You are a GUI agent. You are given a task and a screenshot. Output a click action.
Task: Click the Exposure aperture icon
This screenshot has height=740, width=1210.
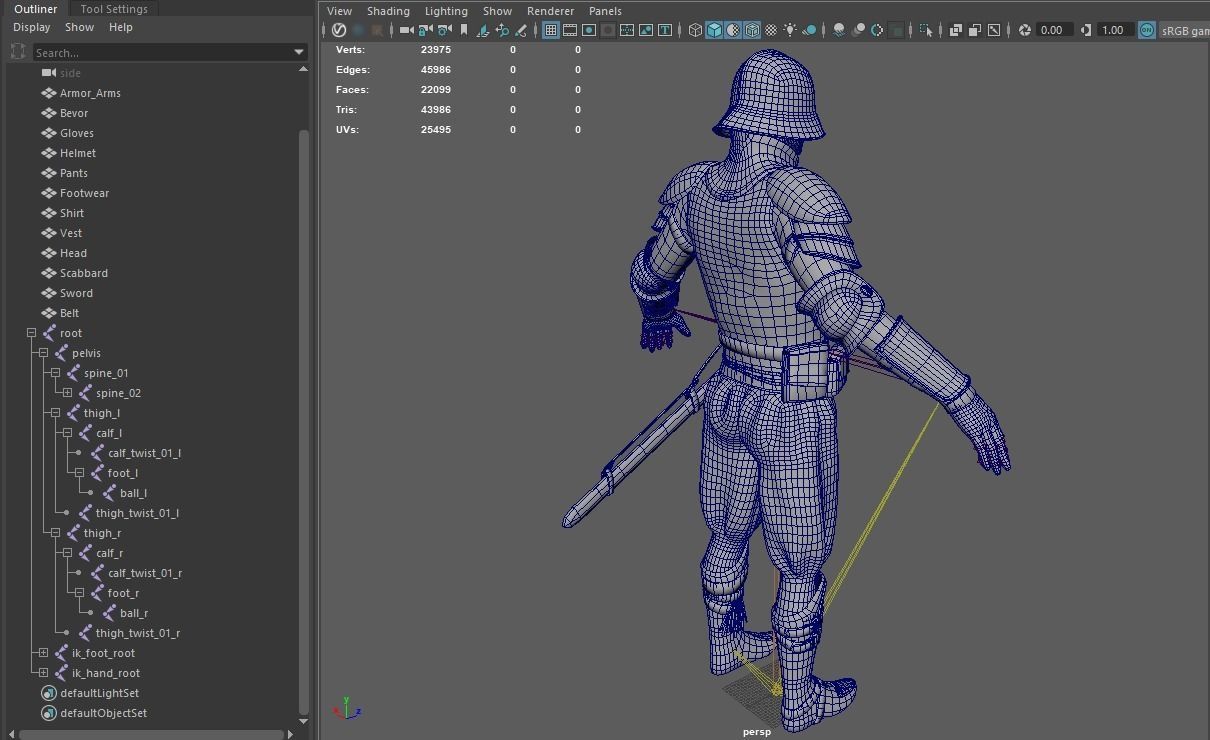[x=1025, y=30]
